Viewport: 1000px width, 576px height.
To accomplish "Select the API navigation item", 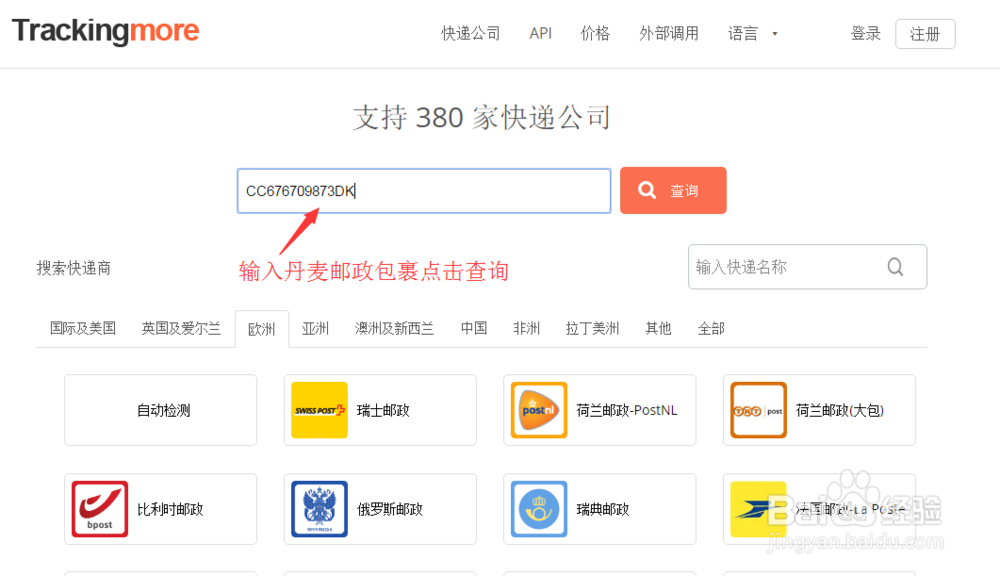I will pyautogui.click(x=540, y=33).
